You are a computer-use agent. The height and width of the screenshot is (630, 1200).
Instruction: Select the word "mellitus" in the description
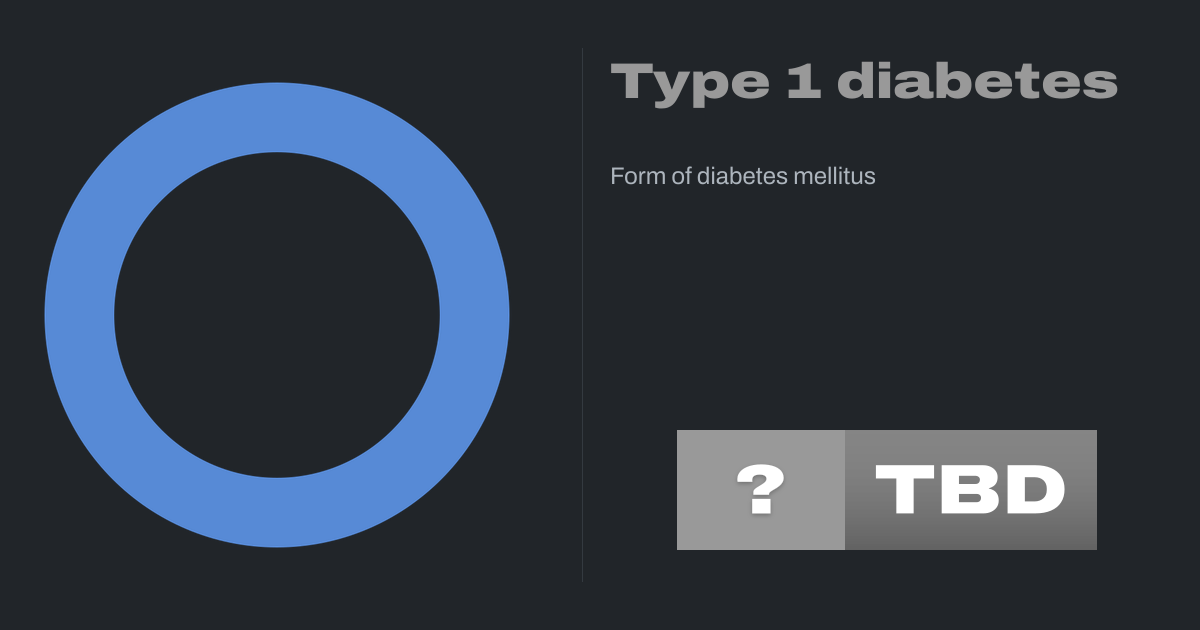pyautogui.click(x=833, y=177)
